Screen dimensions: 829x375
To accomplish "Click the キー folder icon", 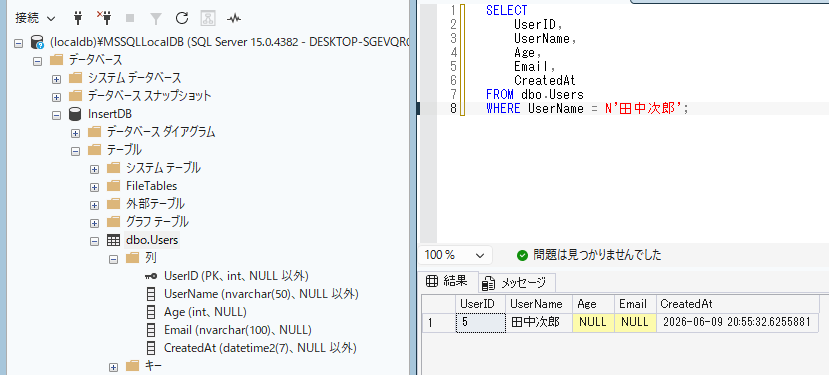I will [132, 366].
